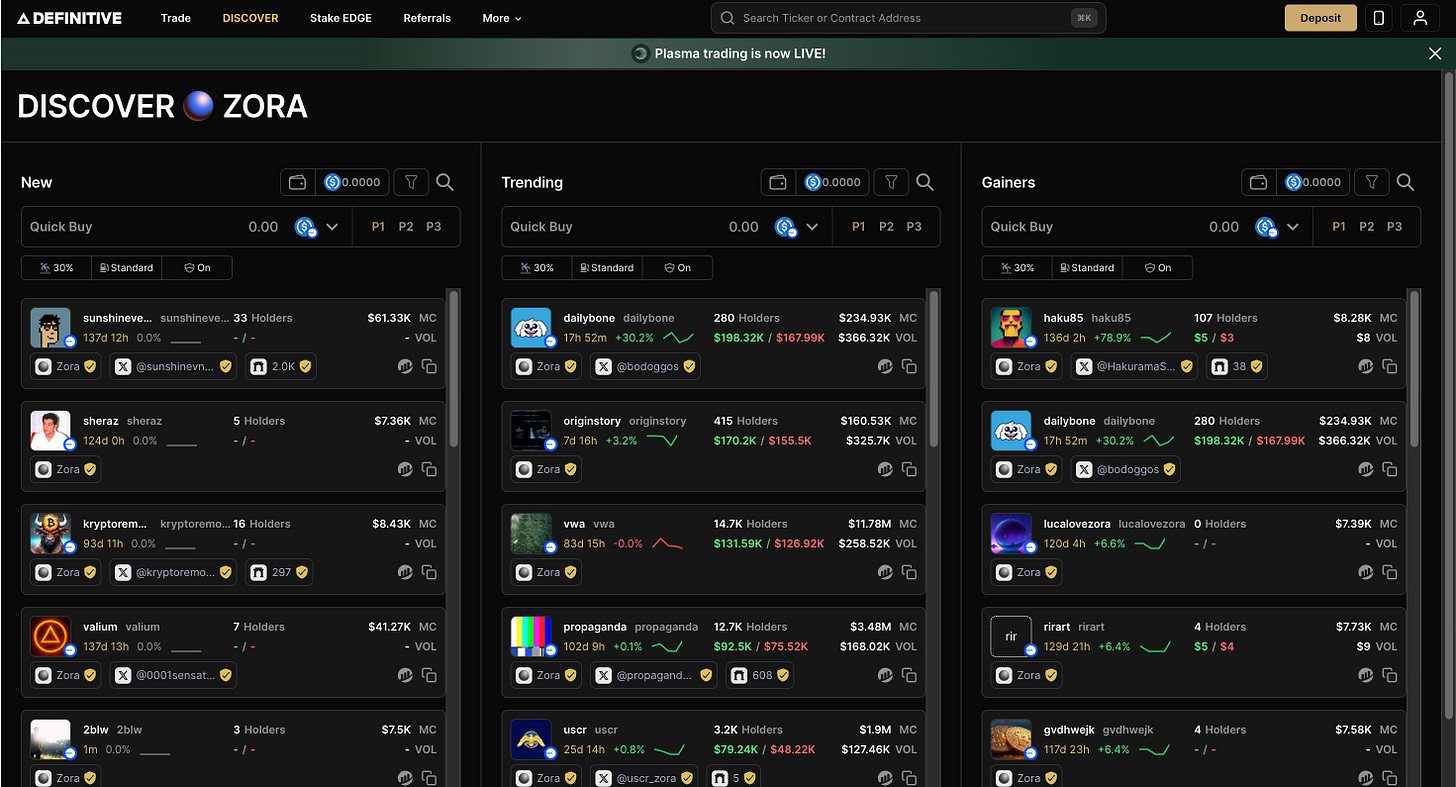Screen dimensions: 1456x787
Task: Open @bodoggos X link on Trending dailybone
Action: [x=645, y=366]
